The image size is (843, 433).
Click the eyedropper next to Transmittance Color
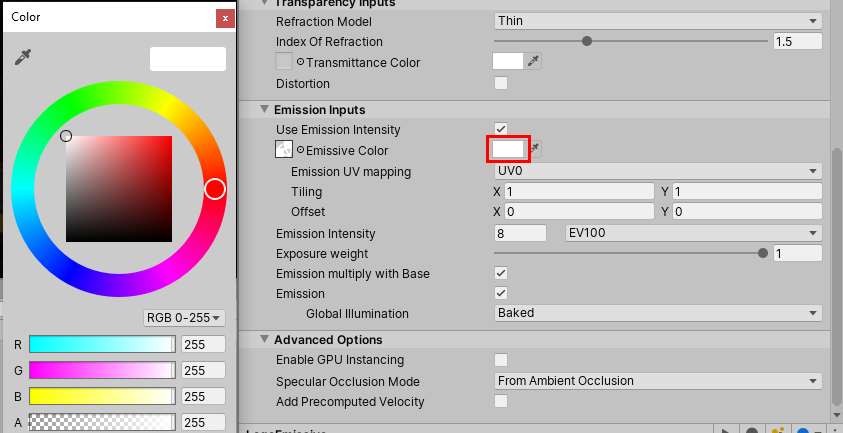click(534, 62)
